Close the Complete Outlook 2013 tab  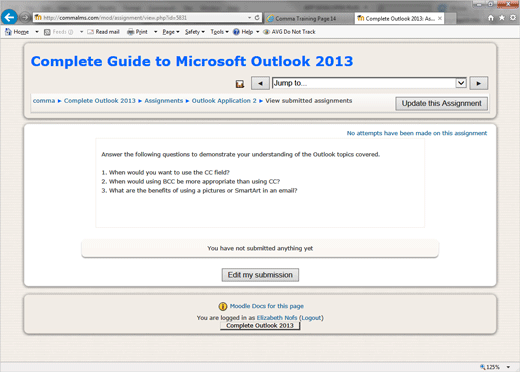[x=440, y=18]
